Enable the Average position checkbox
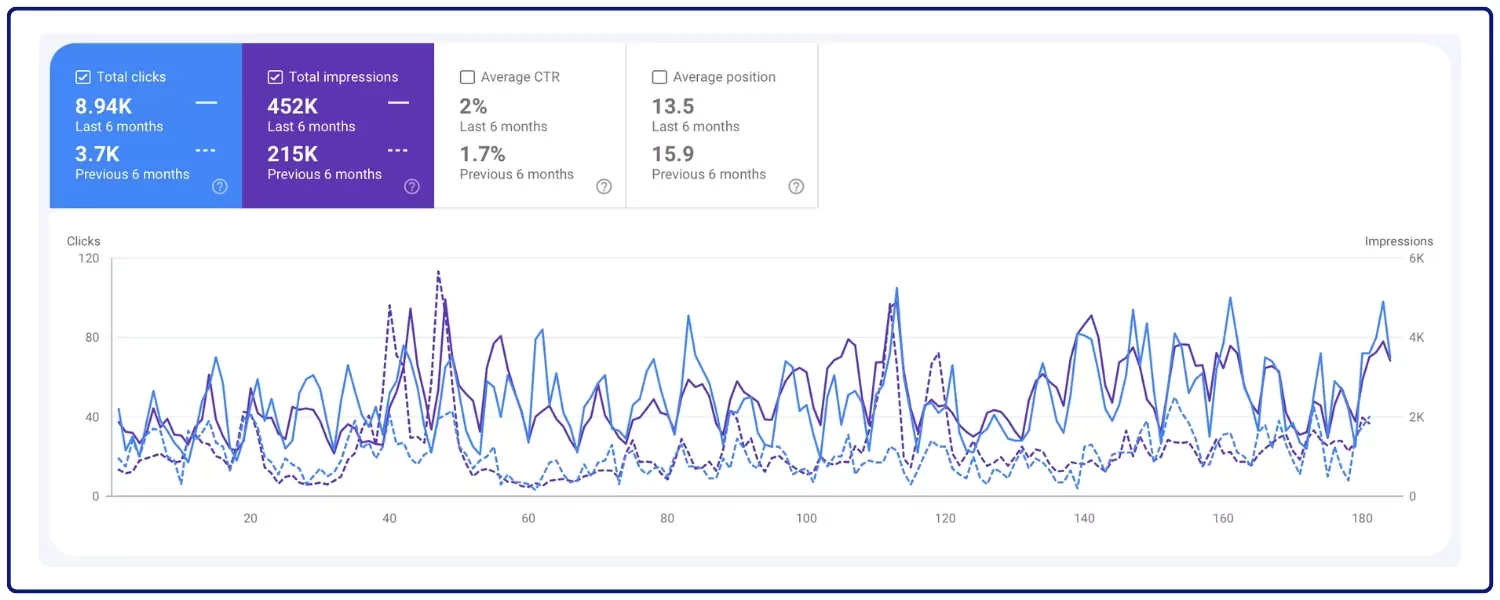 tap(659, 77)
